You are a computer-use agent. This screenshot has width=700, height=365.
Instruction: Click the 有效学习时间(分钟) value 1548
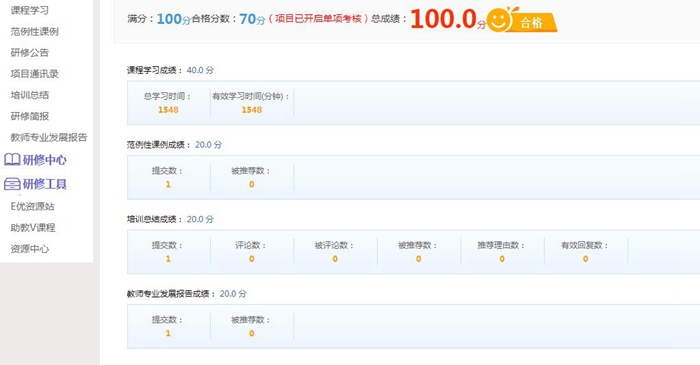click(252, 110)
